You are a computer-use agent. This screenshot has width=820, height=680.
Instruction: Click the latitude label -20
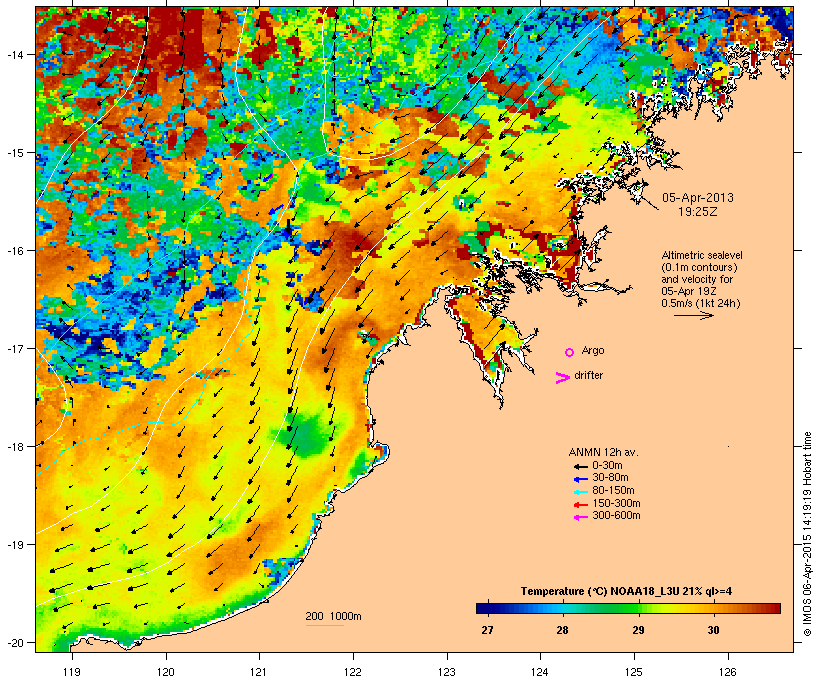coord(14,642)
